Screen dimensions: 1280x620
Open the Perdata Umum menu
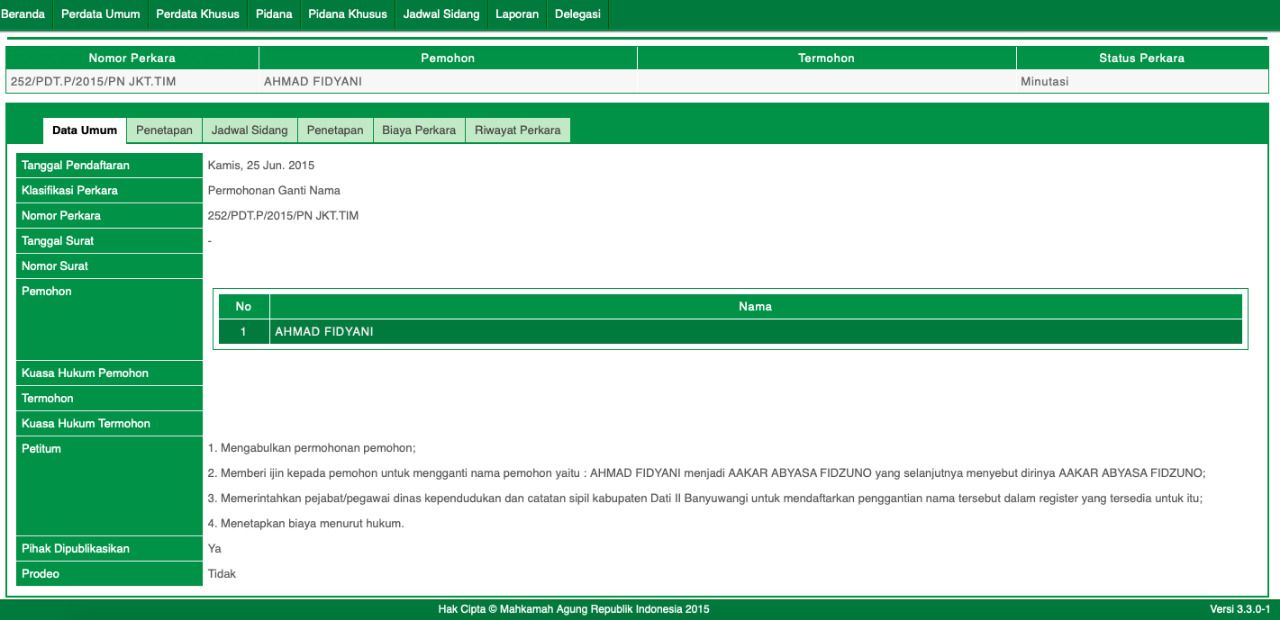pyautogui.click(x=100, y=14)
